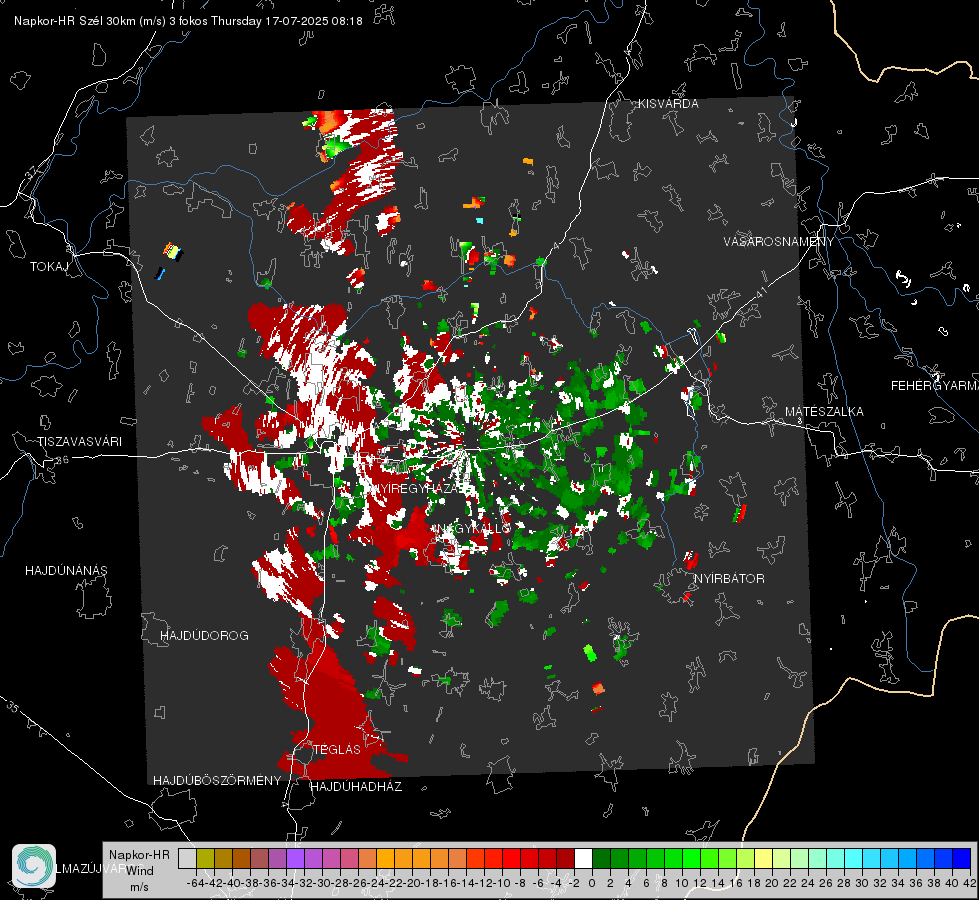Click the pale yellow 20 m/s swatch
This screenshot has height=900, width=979.
pyautogui.click(x=763, y=859)
